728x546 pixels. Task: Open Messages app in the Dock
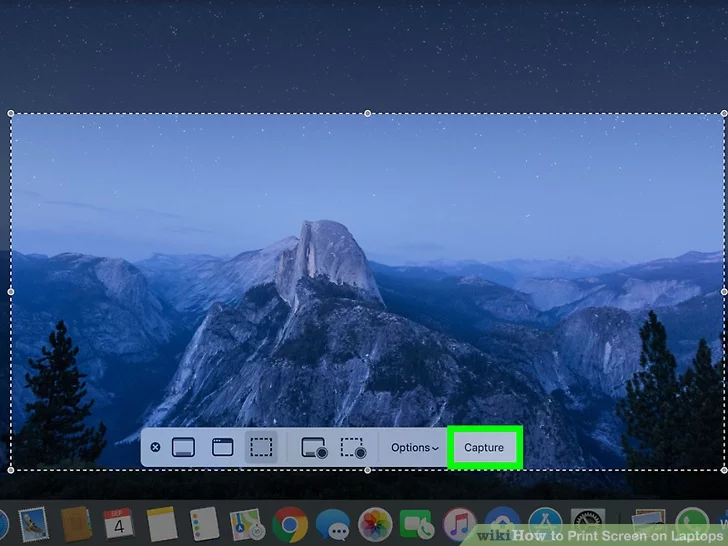click(332, 524)
